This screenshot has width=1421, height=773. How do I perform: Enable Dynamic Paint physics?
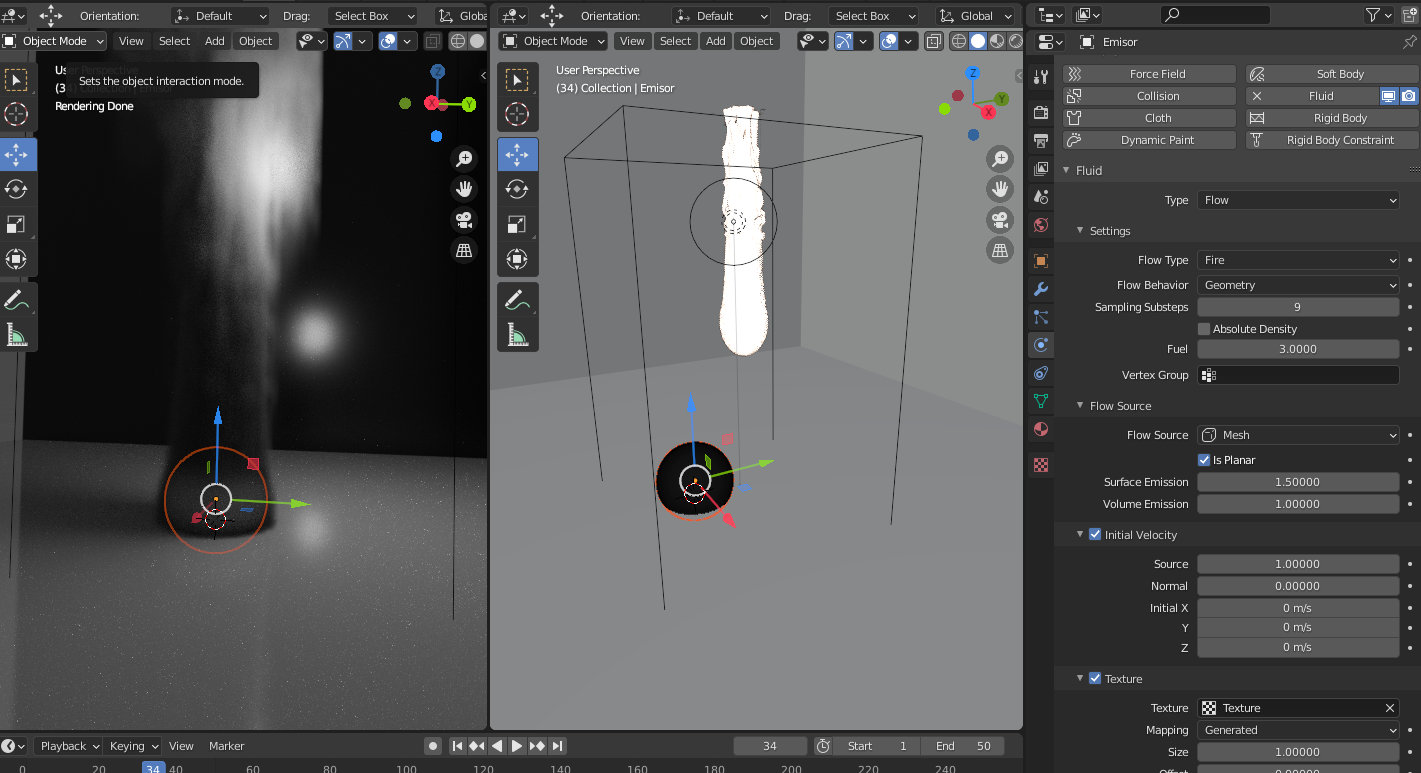[1148, 140]
